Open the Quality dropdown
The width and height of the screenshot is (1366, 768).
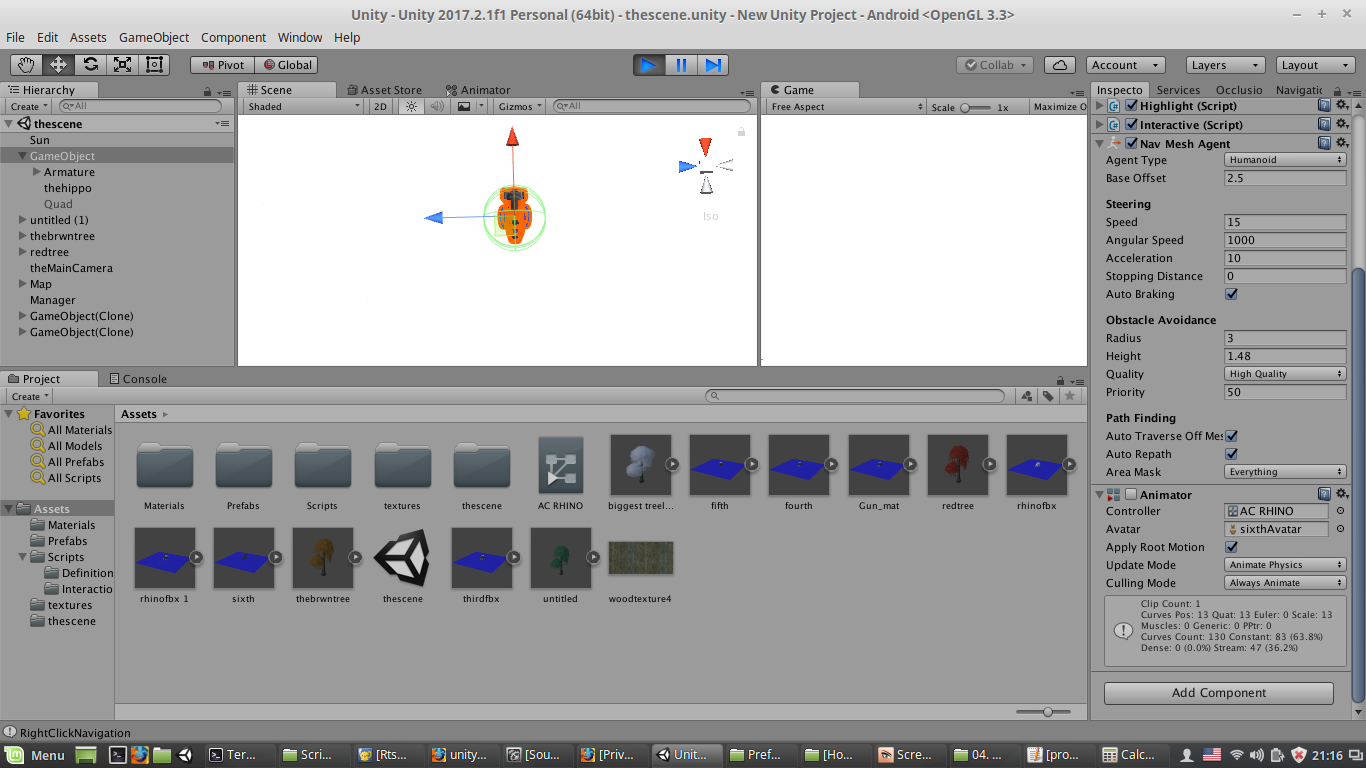click(1285, 374)
